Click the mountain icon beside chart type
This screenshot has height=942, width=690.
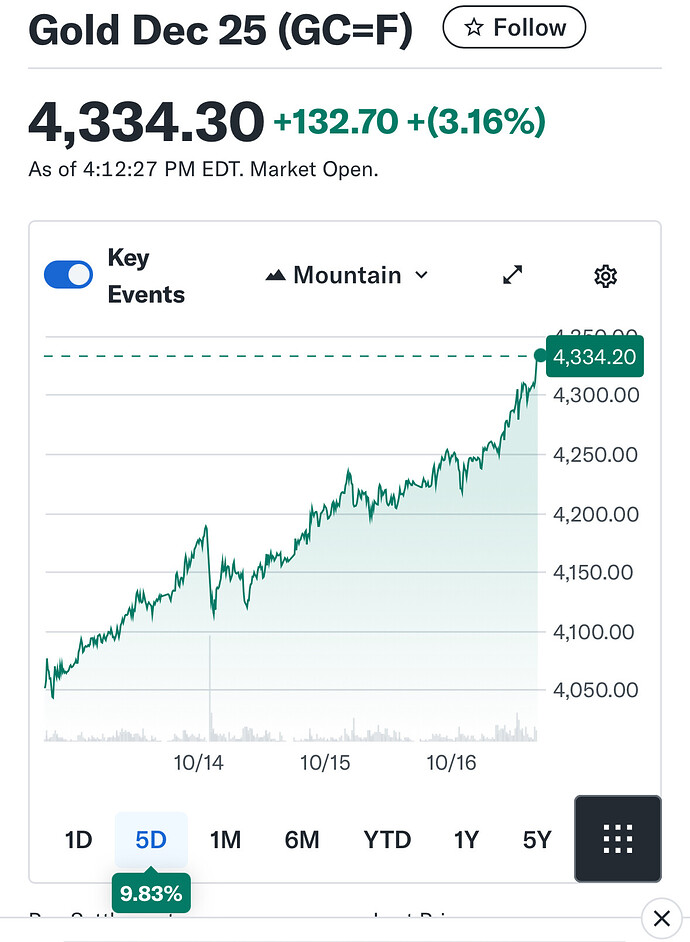pyautogui.click(x=275, y=275)
